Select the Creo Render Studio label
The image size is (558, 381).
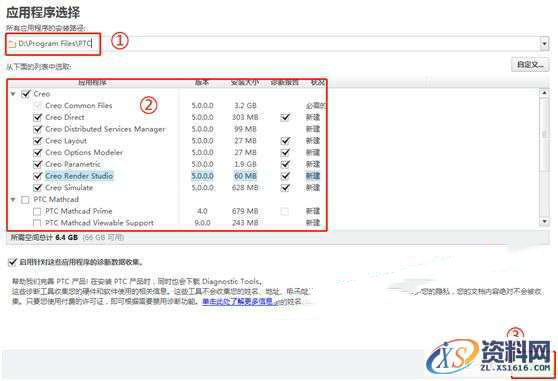point(79,176)
